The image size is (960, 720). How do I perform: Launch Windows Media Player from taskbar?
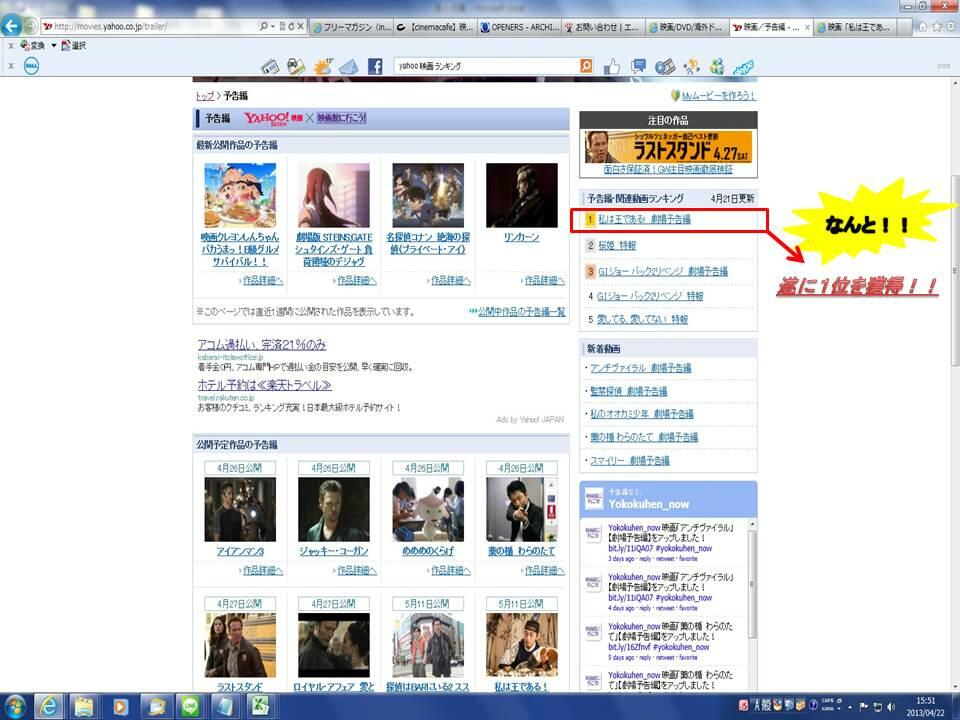point(120,707)
